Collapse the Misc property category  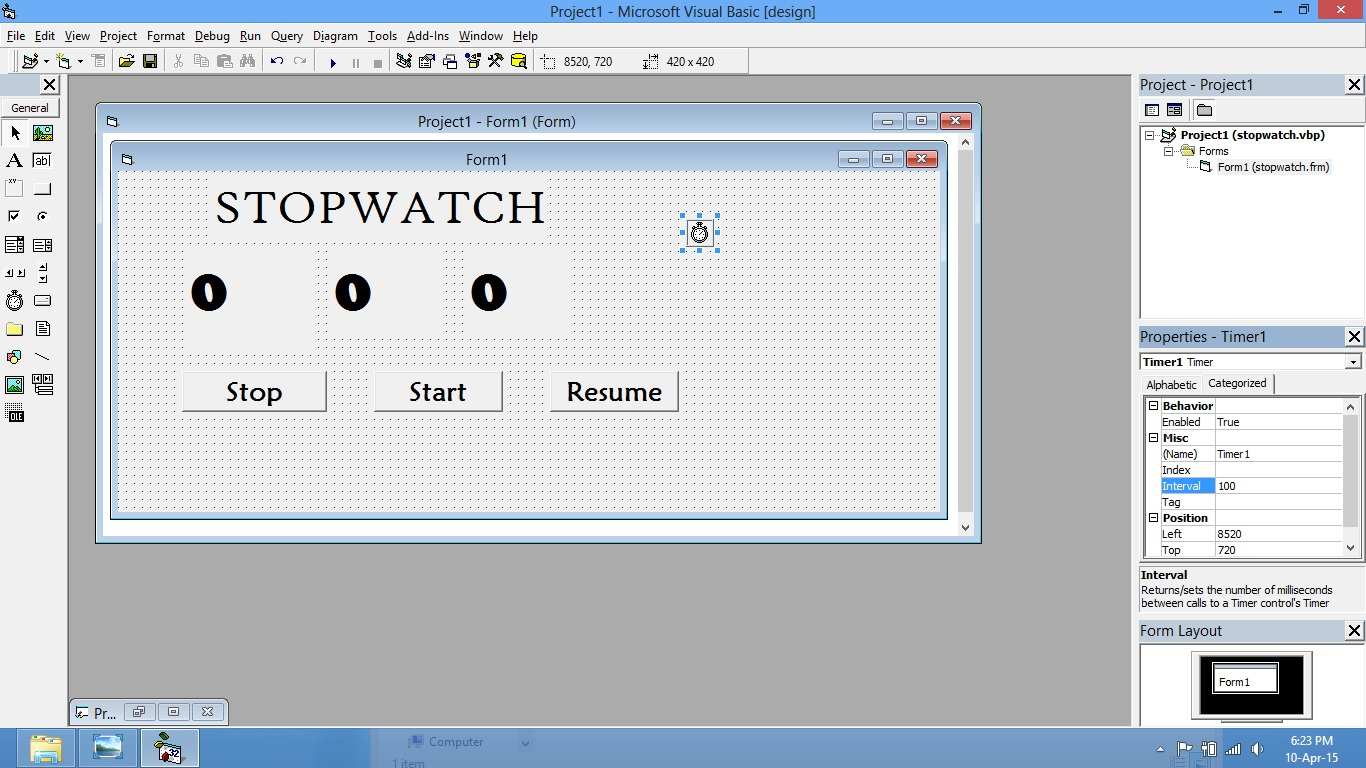click(x=1155, y=437)
